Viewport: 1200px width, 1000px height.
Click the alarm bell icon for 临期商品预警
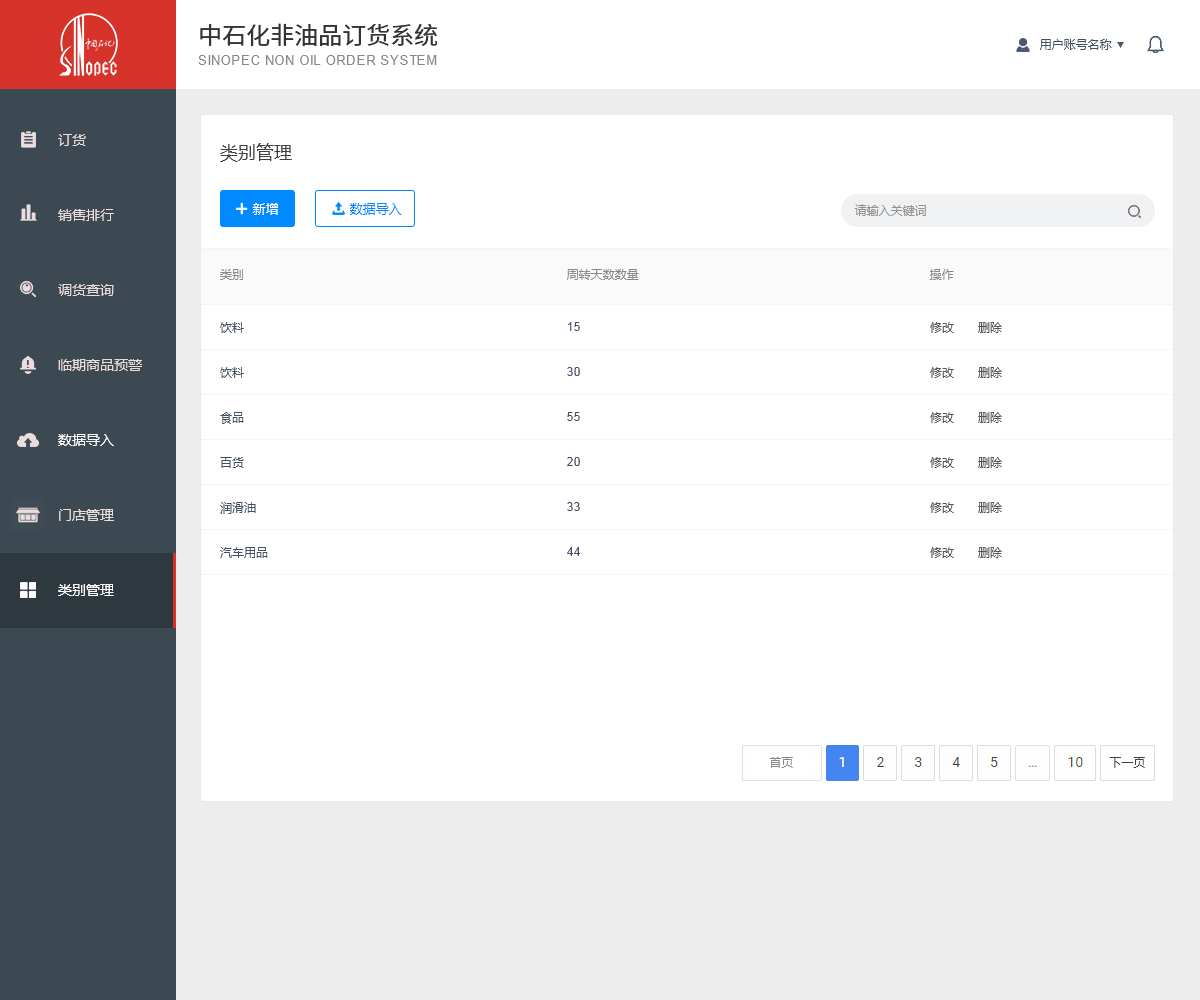[x=28, y=365]
